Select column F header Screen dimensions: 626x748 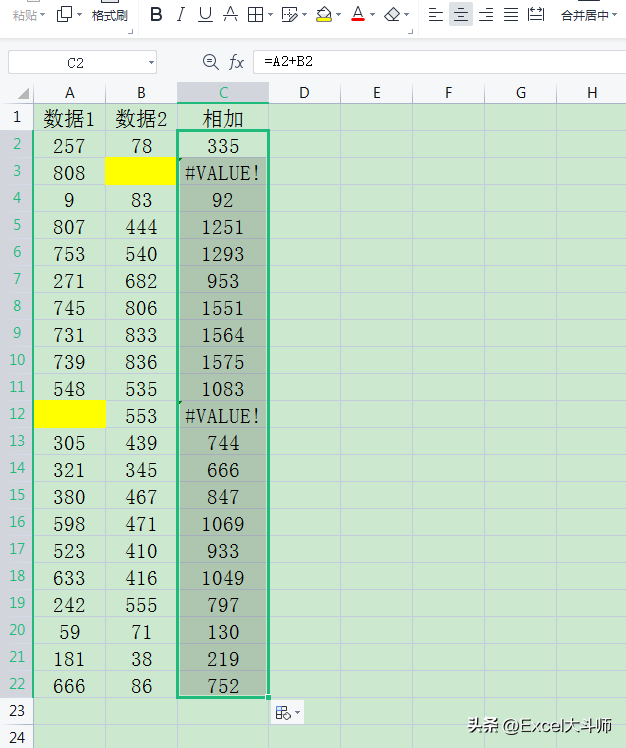(x=449, y=92)
